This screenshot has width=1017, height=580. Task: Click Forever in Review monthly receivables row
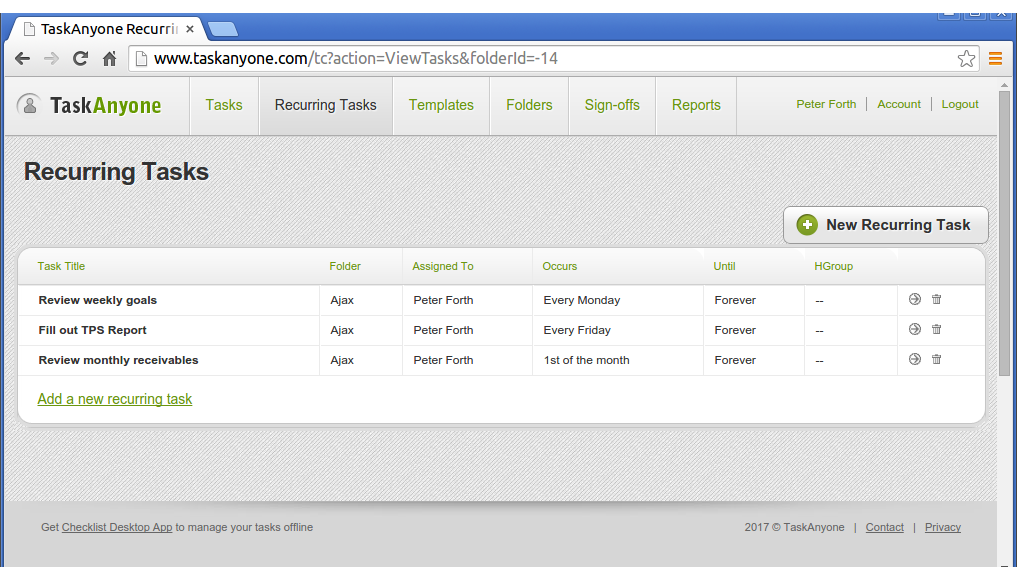tap(735, 360)
